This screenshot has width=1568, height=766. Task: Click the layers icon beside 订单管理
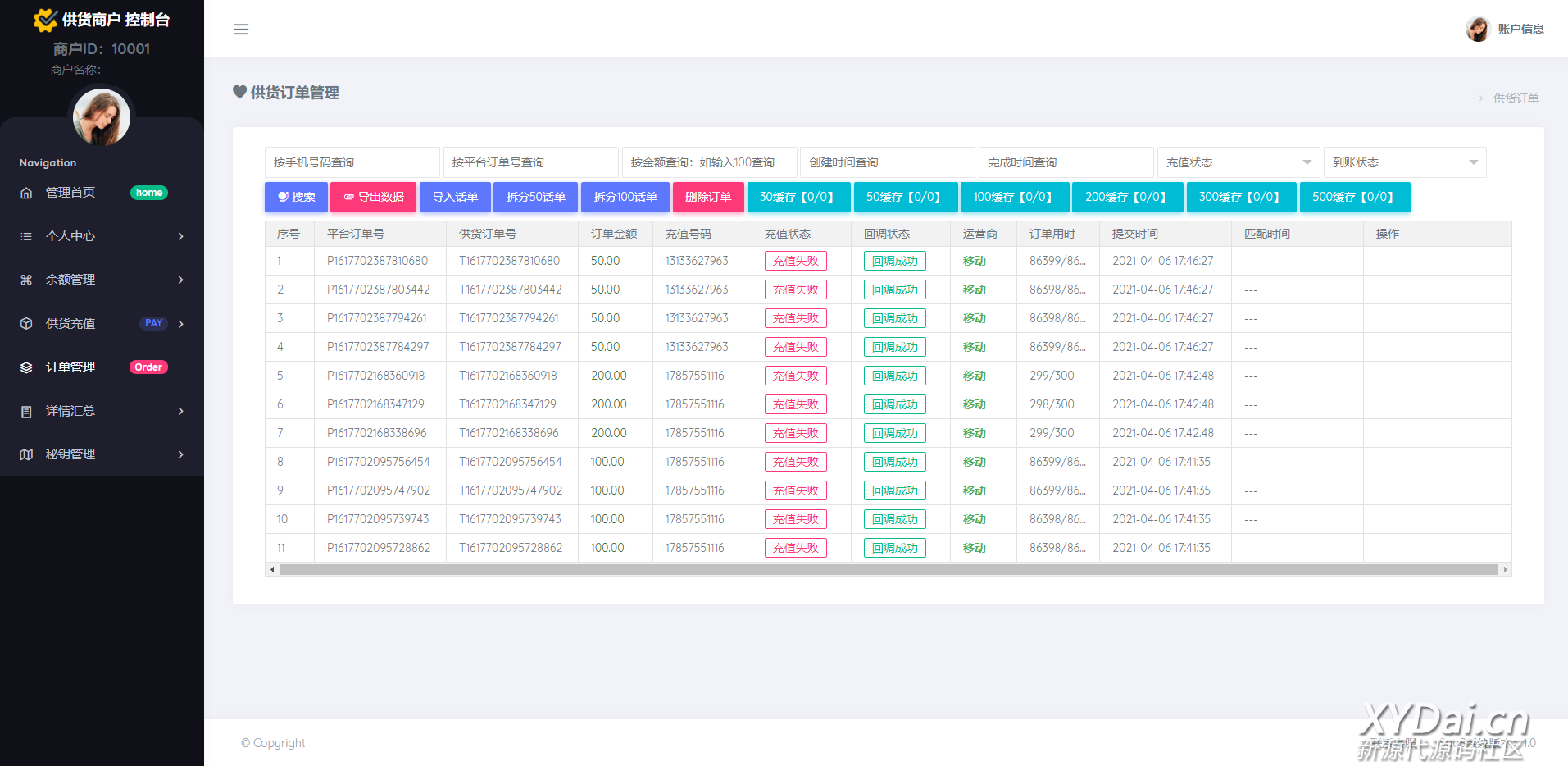pyautogui.click(x=26, y=367)
